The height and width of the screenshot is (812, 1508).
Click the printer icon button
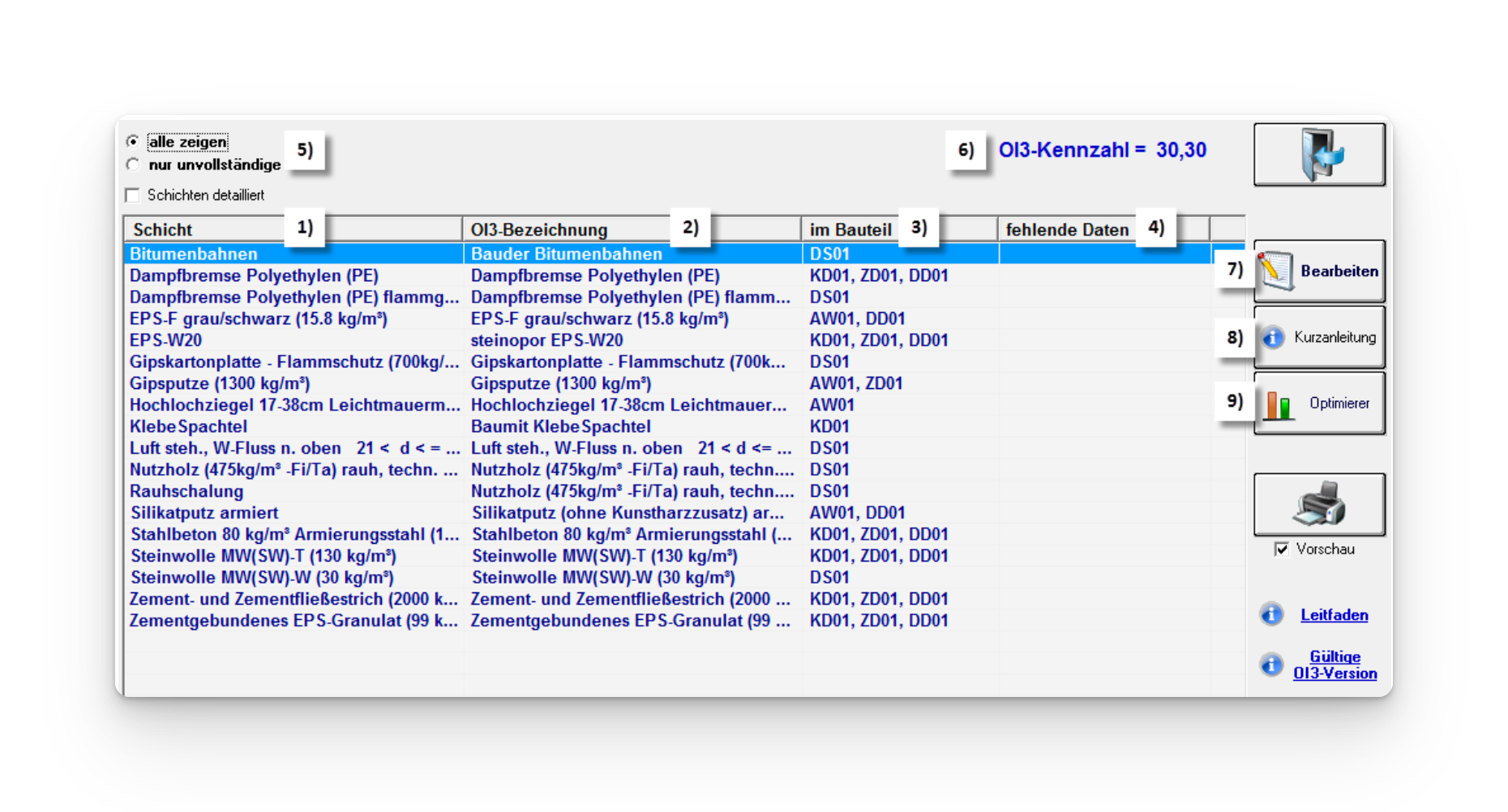pyautogui.click(x=1319, y=504)
